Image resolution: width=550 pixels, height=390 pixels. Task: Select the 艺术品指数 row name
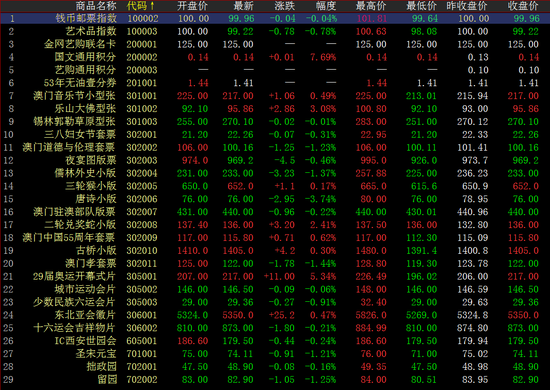click(x=91, y=31)
